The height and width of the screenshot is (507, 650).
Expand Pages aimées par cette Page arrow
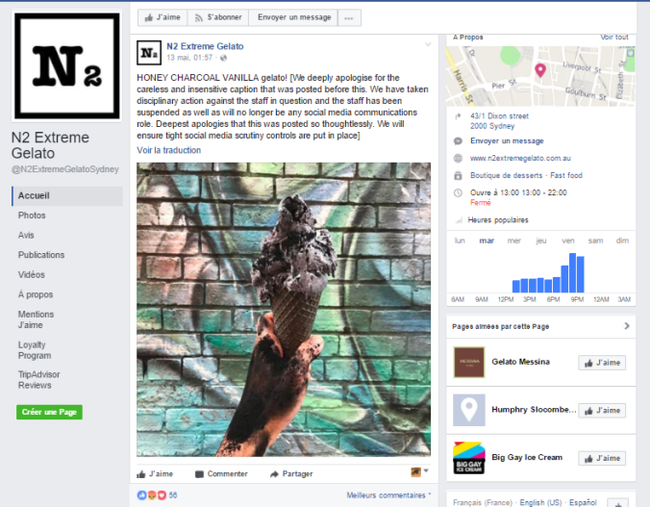coord(627,326)
